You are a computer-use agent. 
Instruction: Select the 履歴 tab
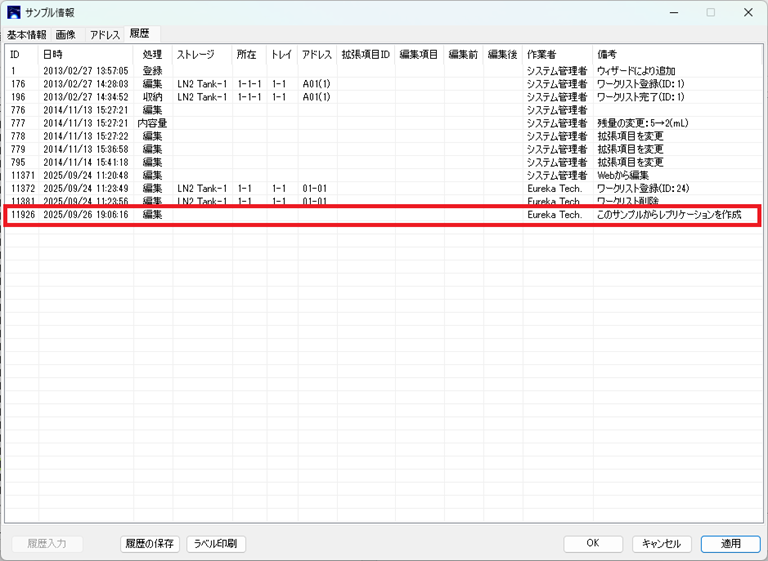click(x=140, y=34)
